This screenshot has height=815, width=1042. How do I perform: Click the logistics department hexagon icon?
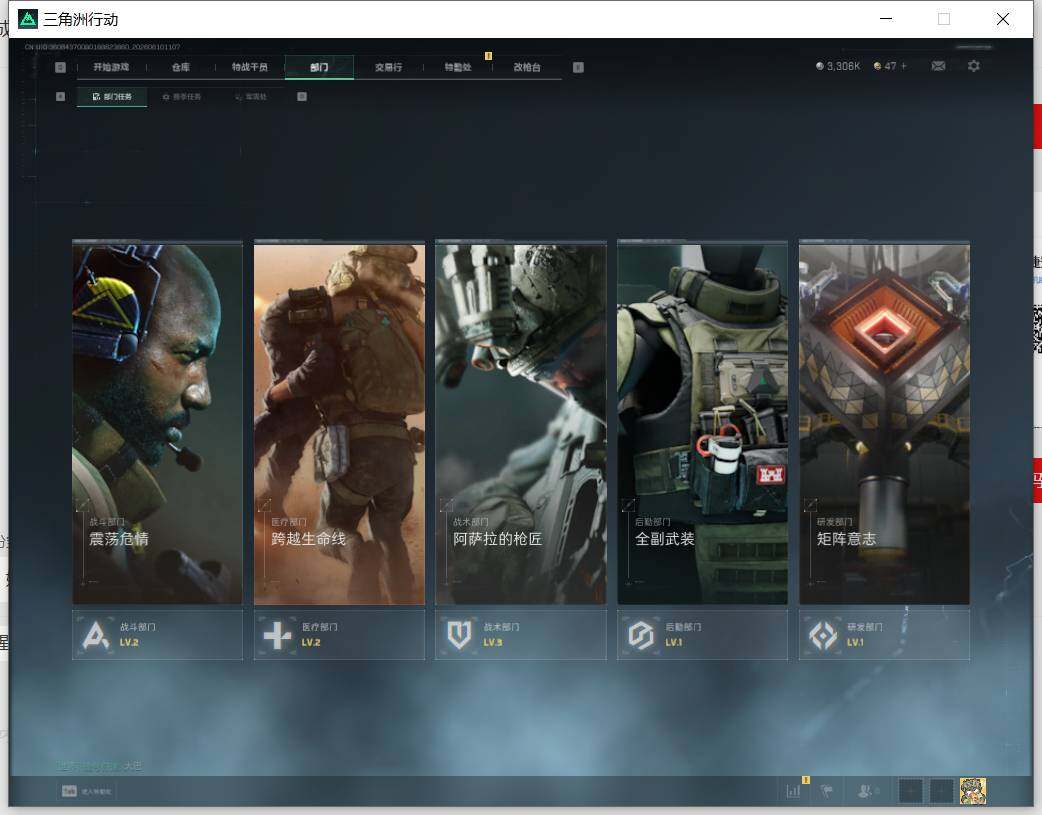[x=641, y=636]
